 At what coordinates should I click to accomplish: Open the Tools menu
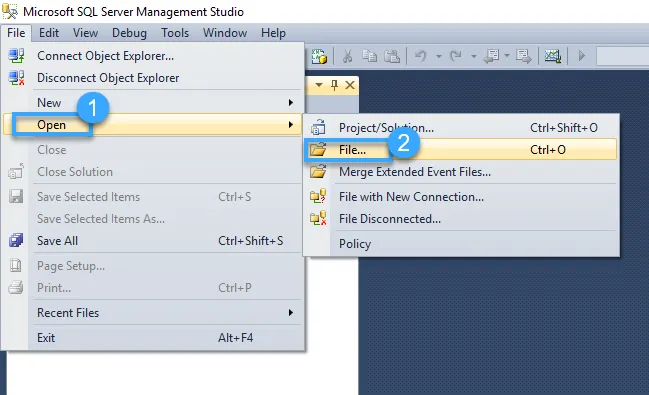pyautogui.click(x=175, y=33)
